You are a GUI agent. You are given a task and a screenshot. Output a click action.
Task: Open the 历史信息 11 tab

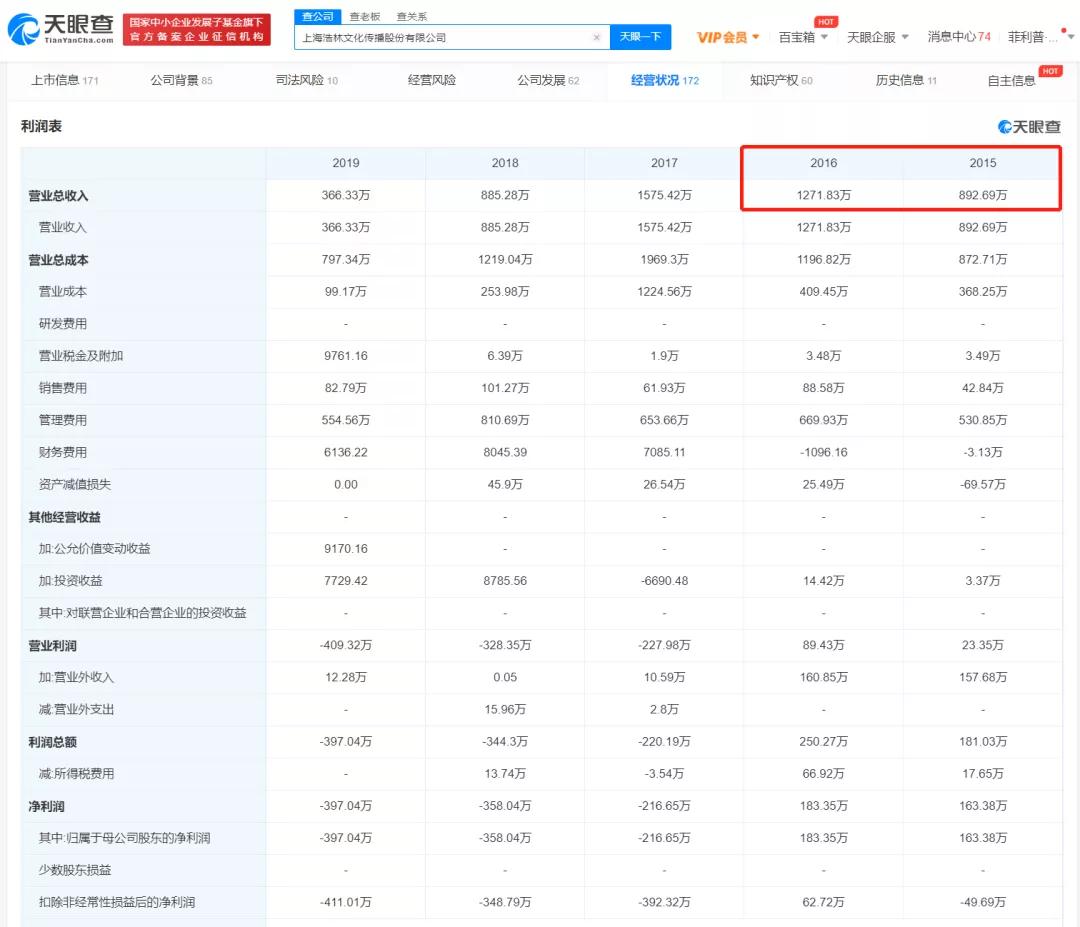click(906, 80)
